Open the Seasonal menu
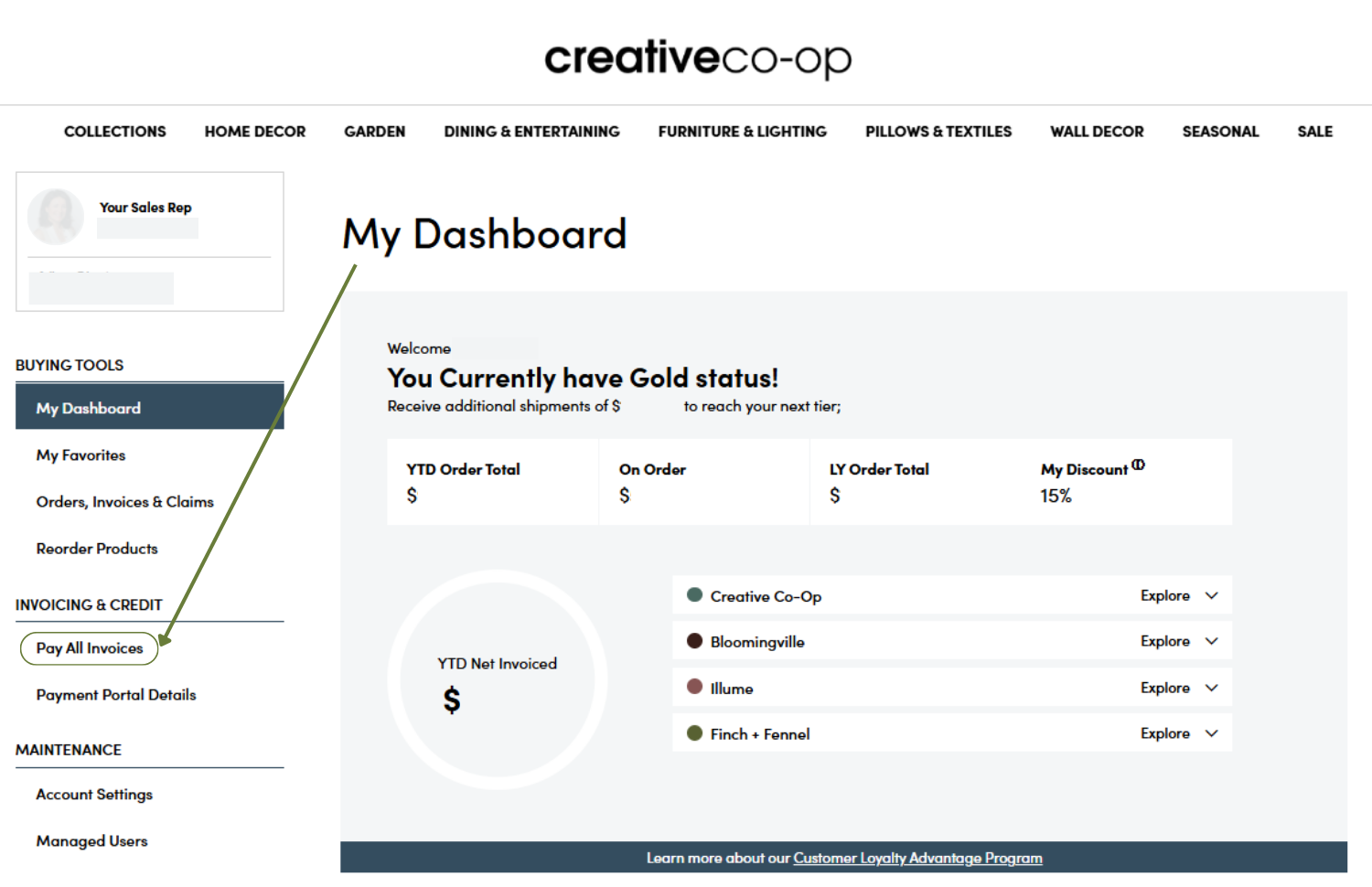The height and width of the screenshot is (887, 1372). pyautogui.click(x=1220, y=132)
